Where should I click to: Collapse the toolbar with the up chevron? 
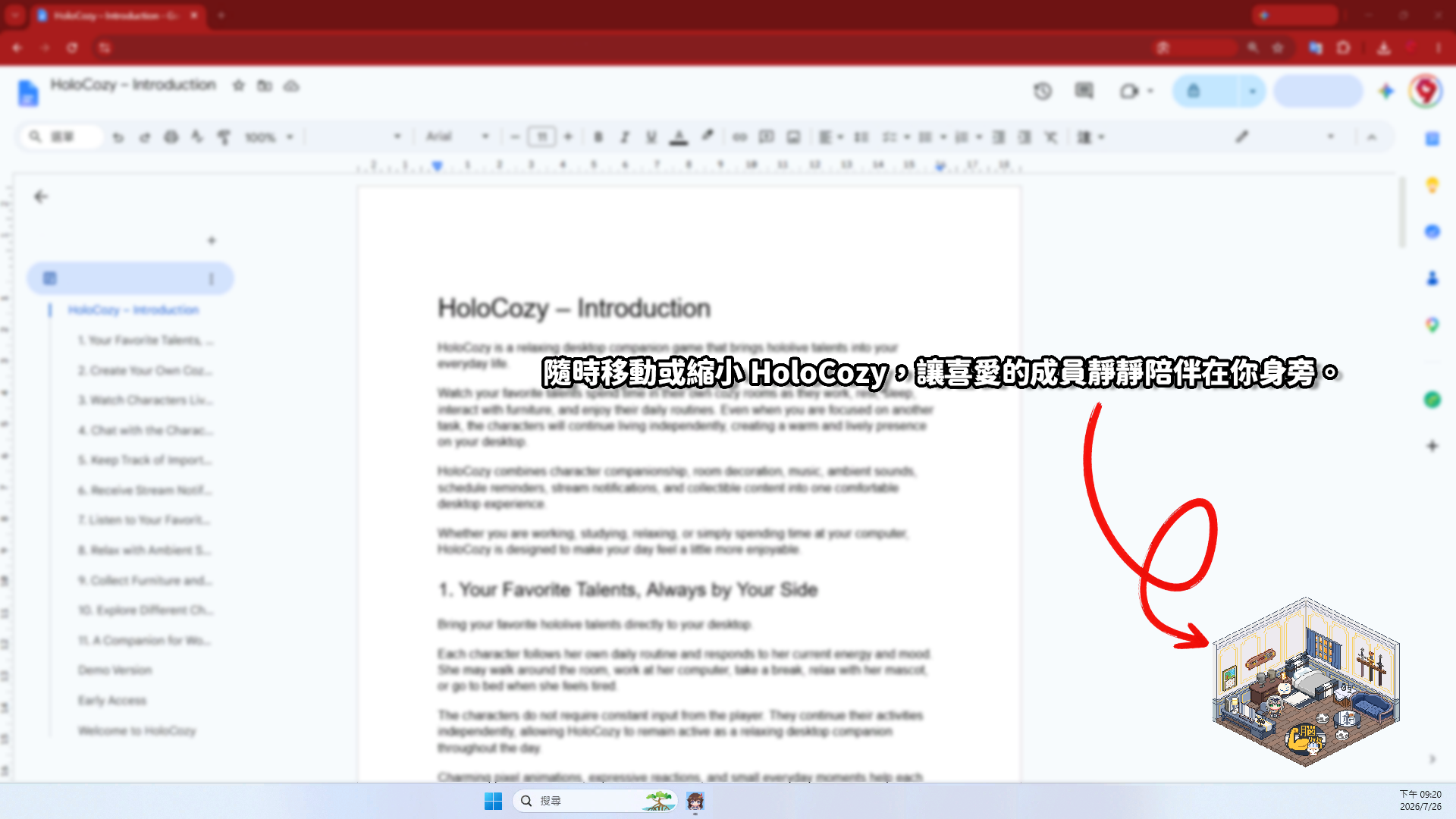pos(1371,137)
